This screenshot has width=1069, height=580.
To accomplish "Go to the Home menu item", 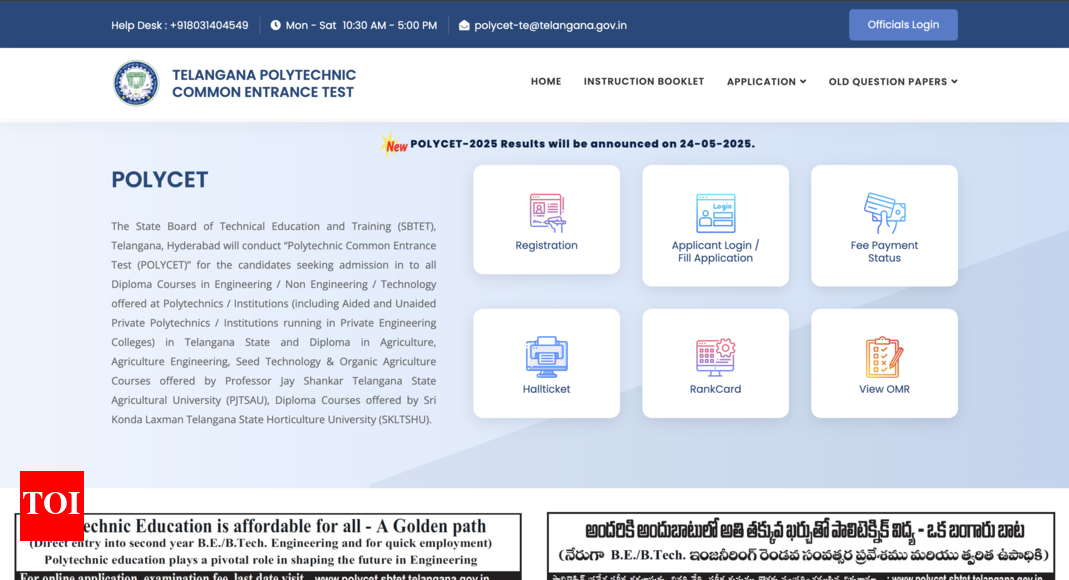I will (x=546, y=81).
